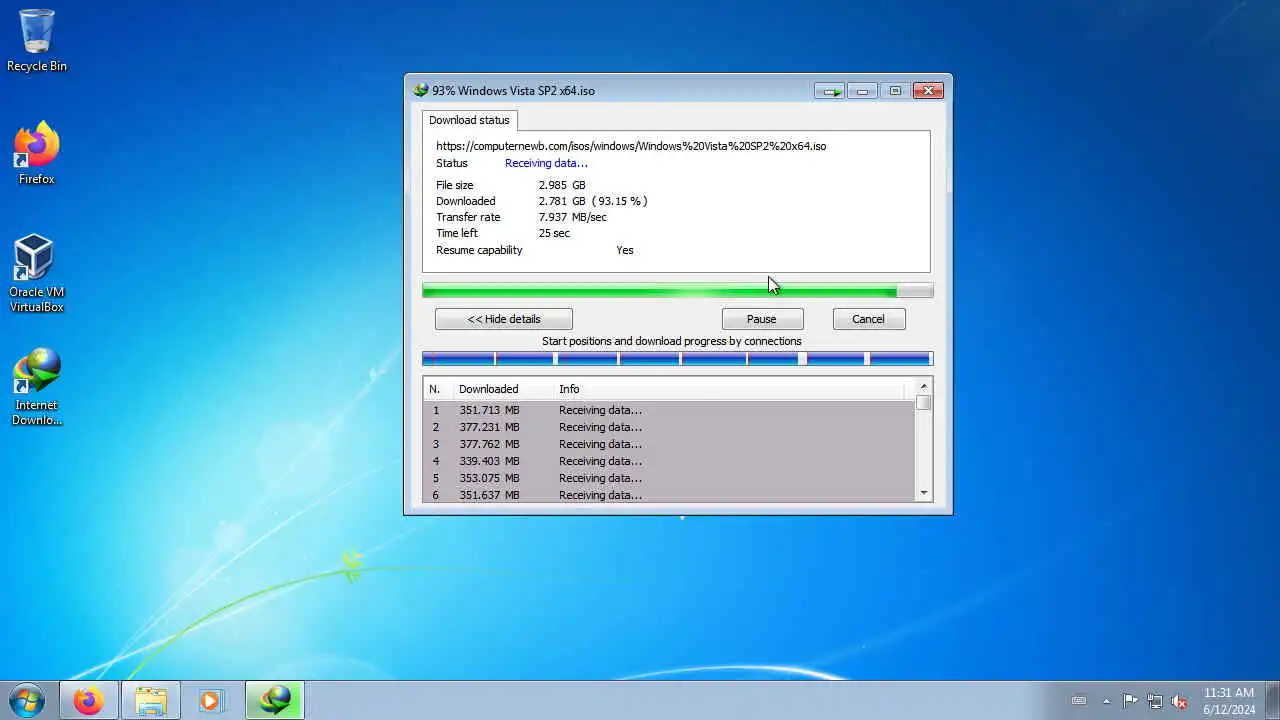Select the Oracle VM VirtualBox desktop shortcut
The height and width of the screenshot is (720, 1280).
point(37,273)
